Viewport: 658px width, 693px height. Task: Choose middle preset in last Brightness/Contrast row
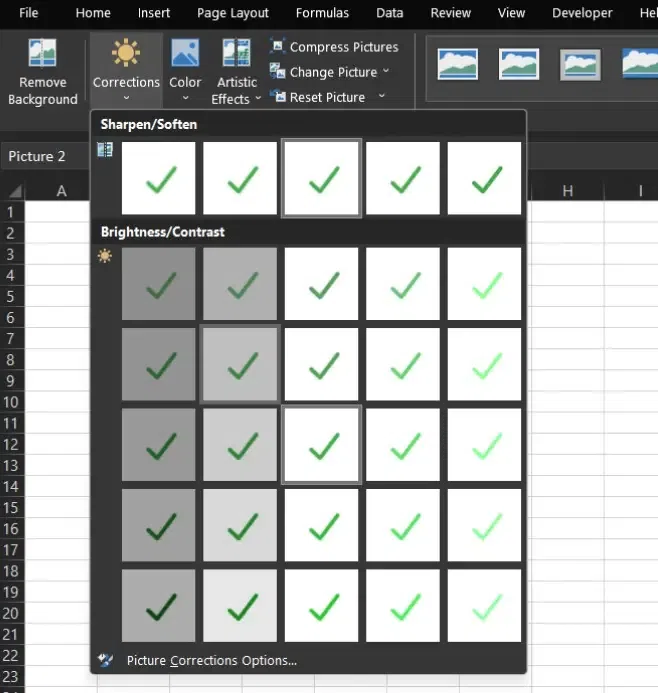(321, 605)
